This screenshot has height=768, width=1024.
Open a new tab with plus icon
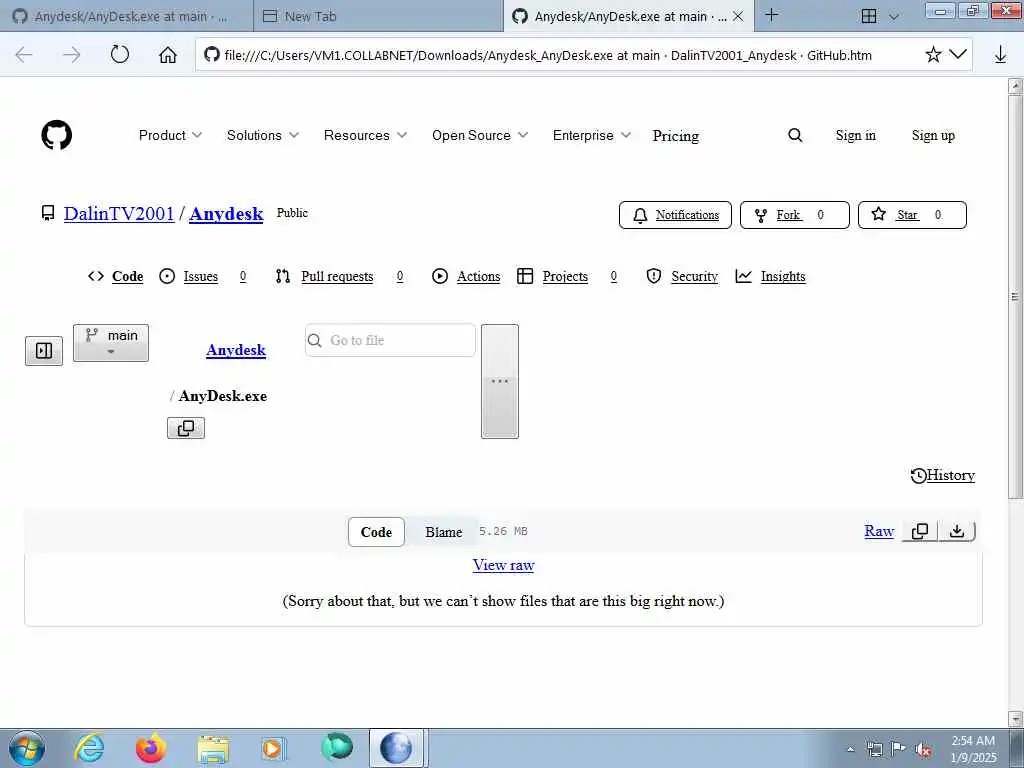click(771, 15)
